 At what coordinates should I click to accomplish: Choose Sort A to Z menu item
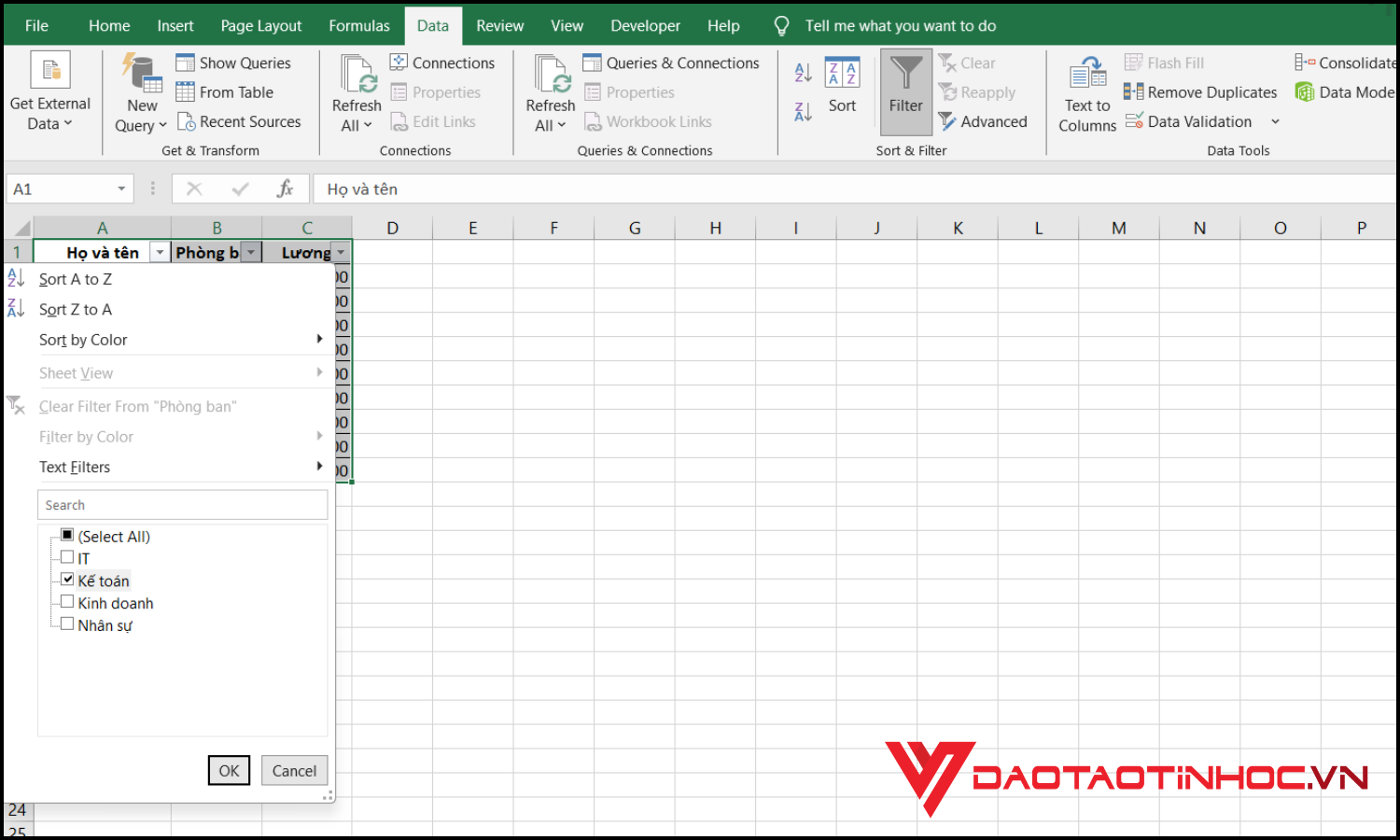(76, 279)
